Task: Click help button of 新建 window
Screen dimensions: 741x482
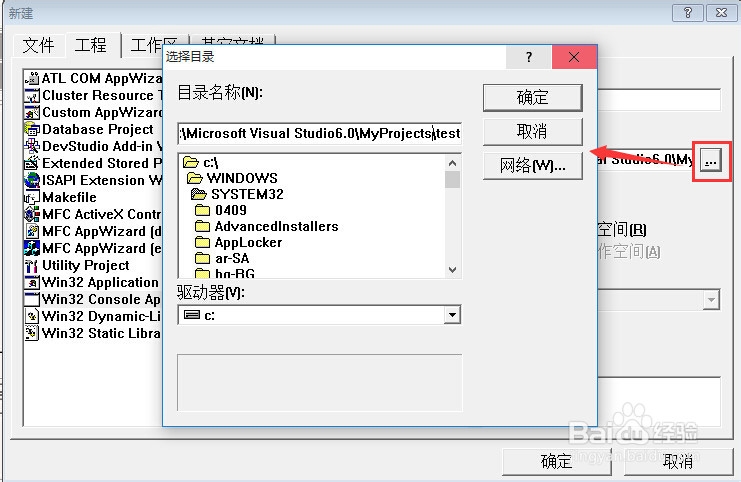Action: 688,13
